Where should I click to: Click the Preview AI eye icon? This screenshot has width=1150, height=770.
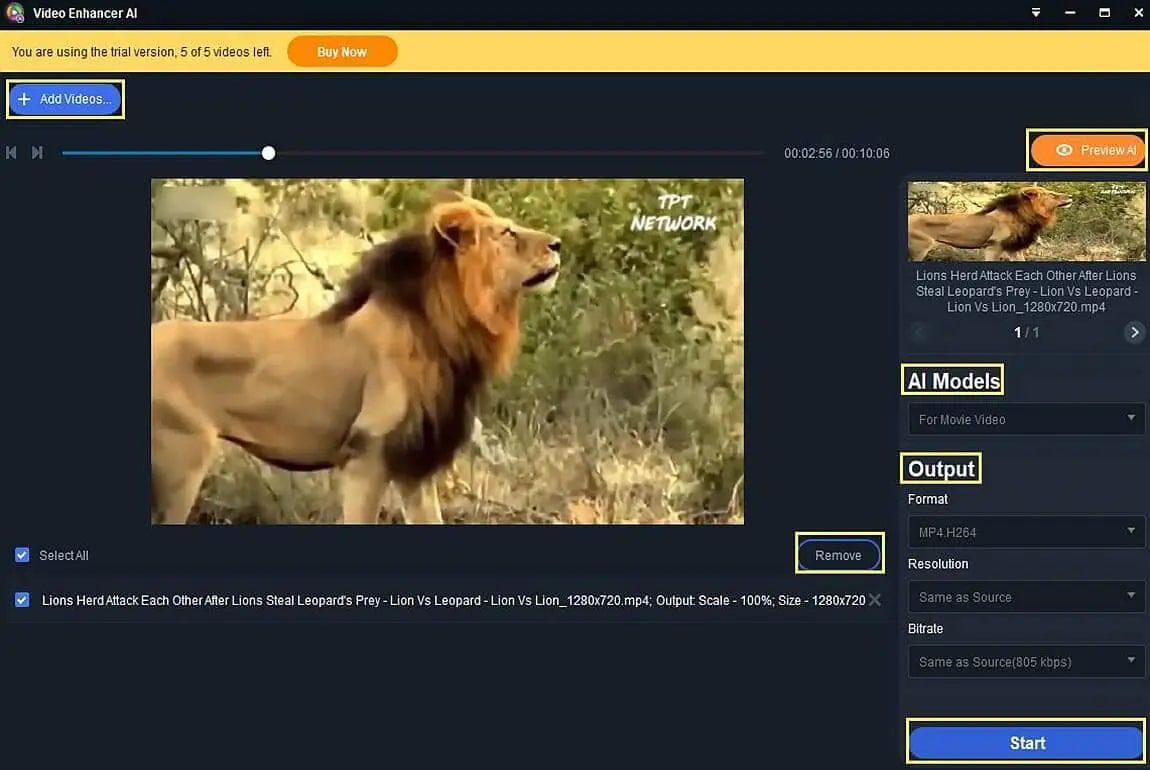point(1064,149)
